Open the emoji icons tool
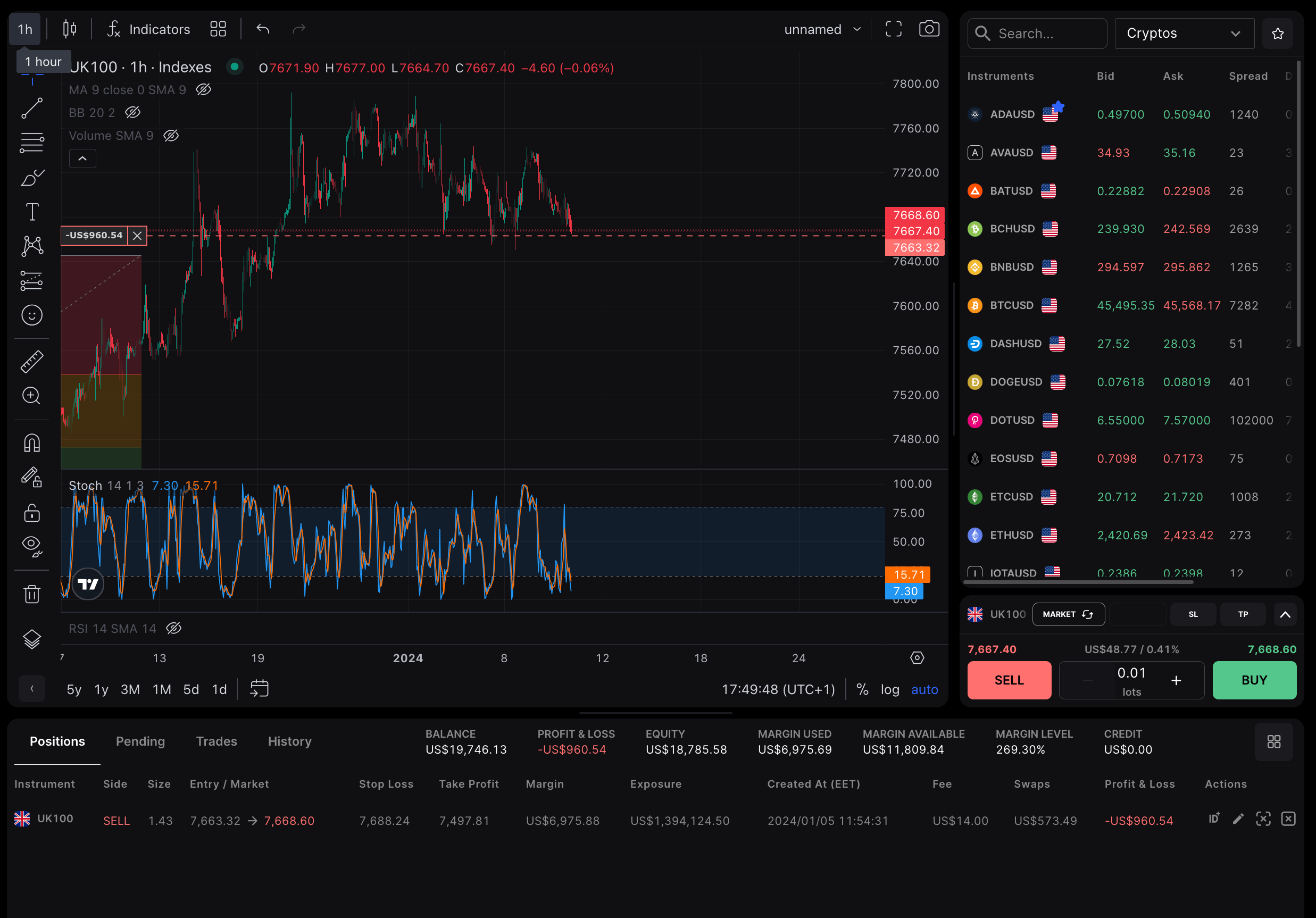 coord(32,315)
